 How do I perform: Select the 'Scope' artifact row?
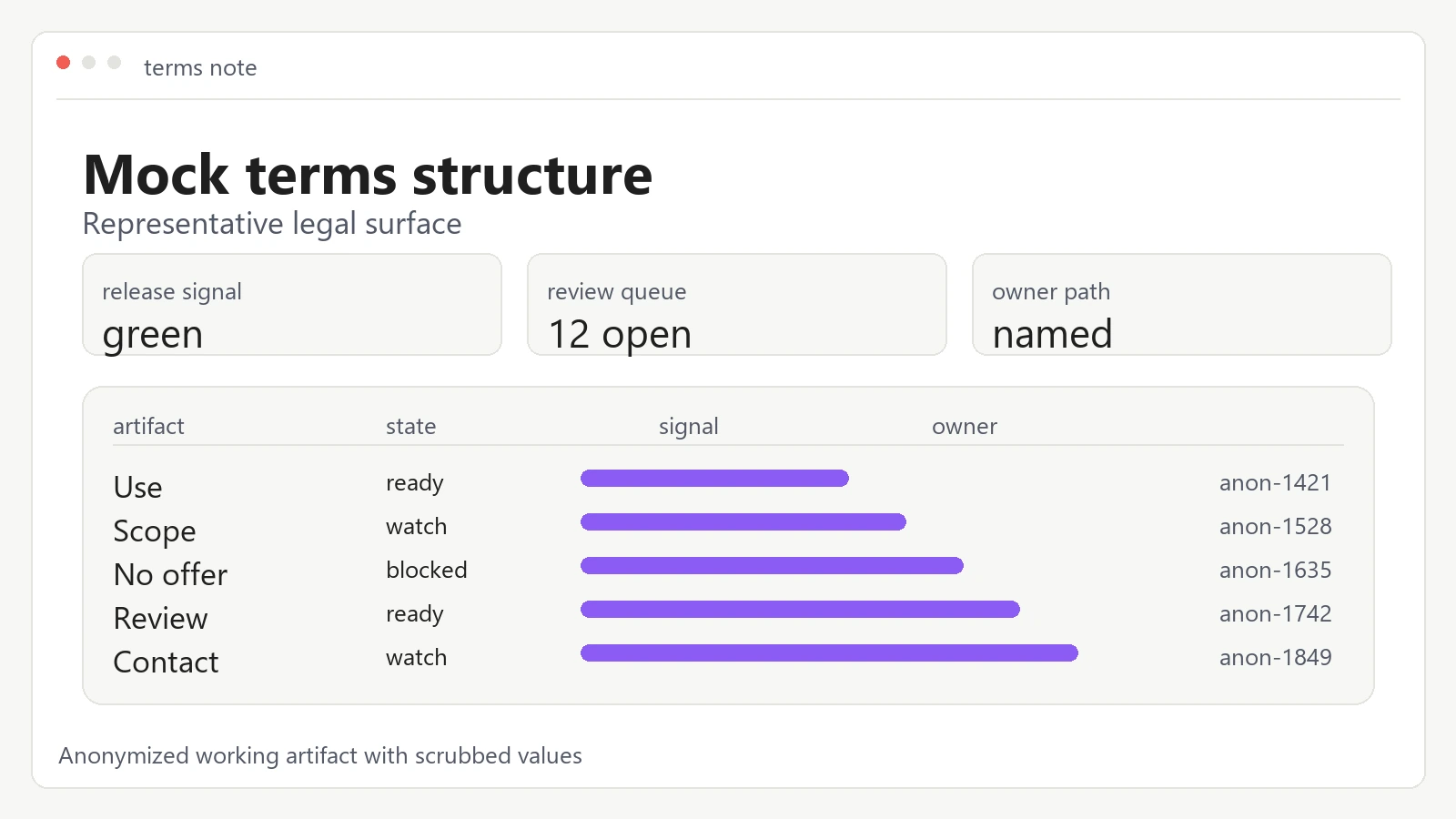tap(728, 526)
